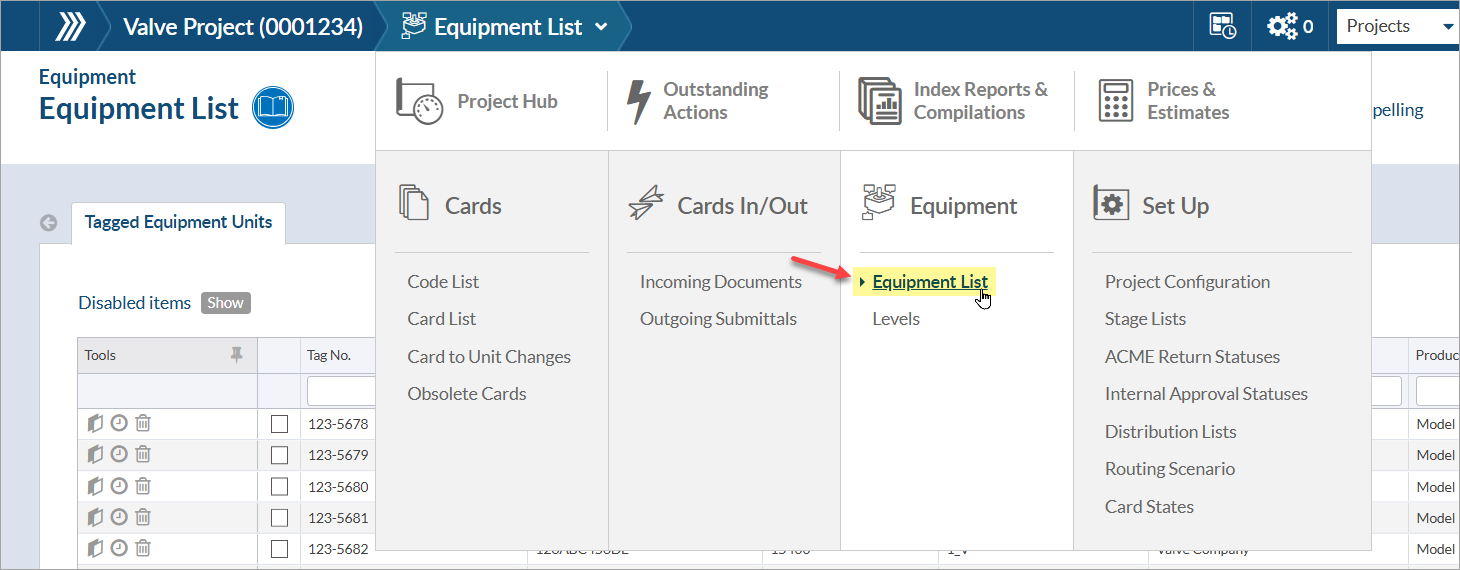Open Card States in Set Up
The height and width of the screenshot is (570, 1460).
[1149, 507]
